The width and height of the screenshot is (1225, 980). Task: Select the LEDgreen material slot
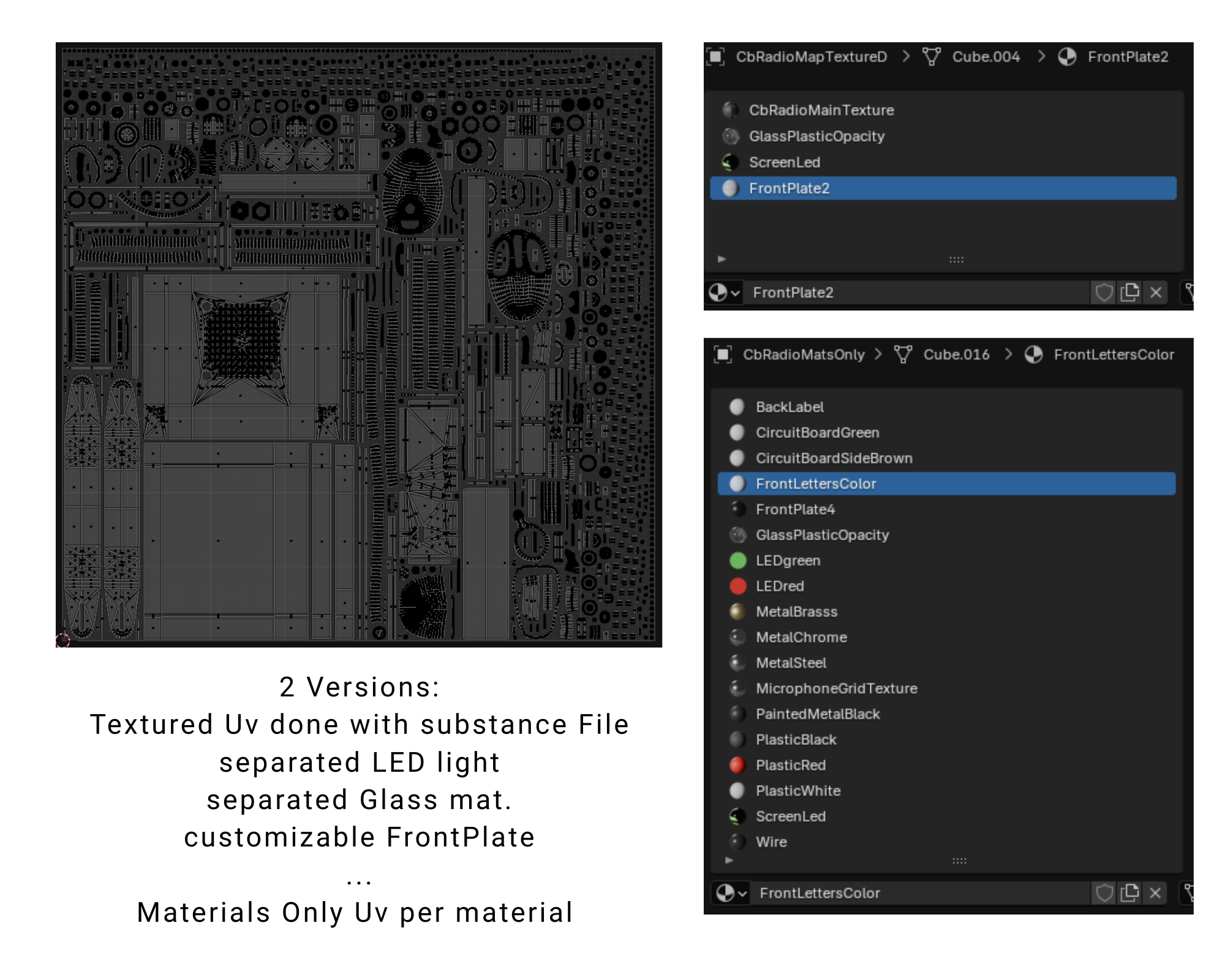click(788, 560)
